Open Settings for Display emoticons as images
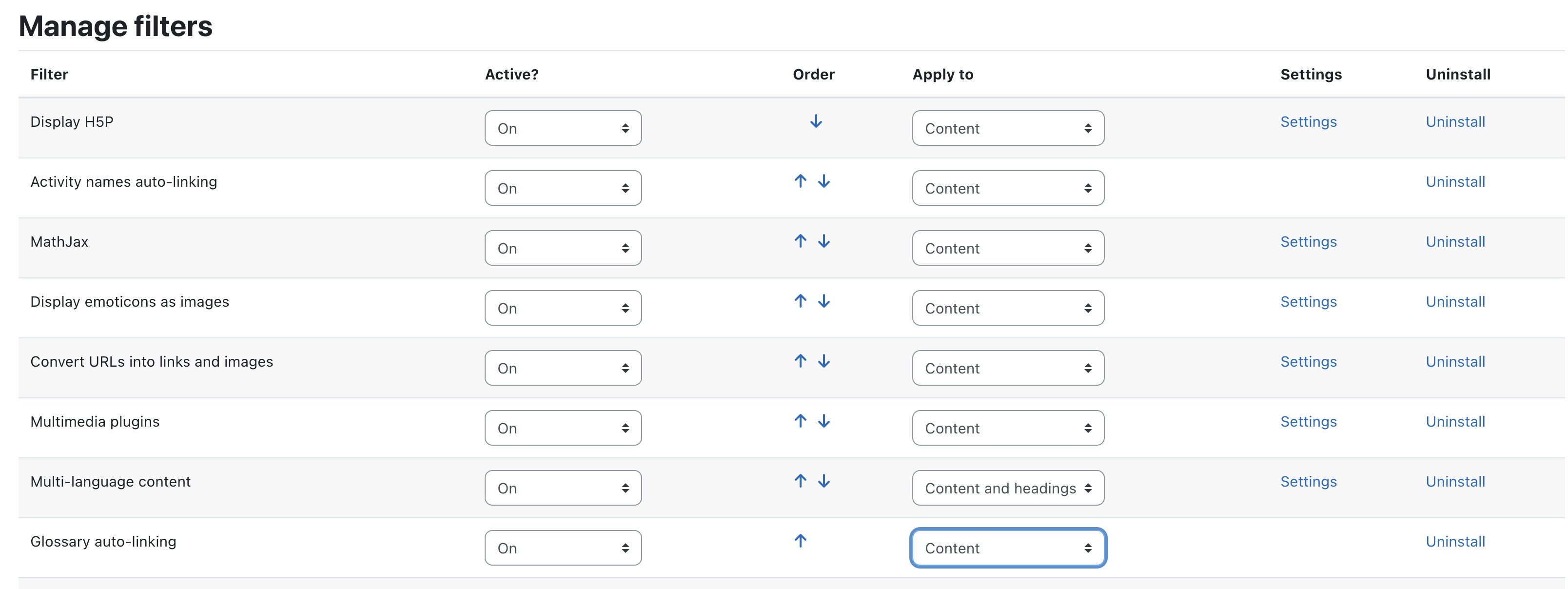1568x589 pixels. click(1308, 301)
